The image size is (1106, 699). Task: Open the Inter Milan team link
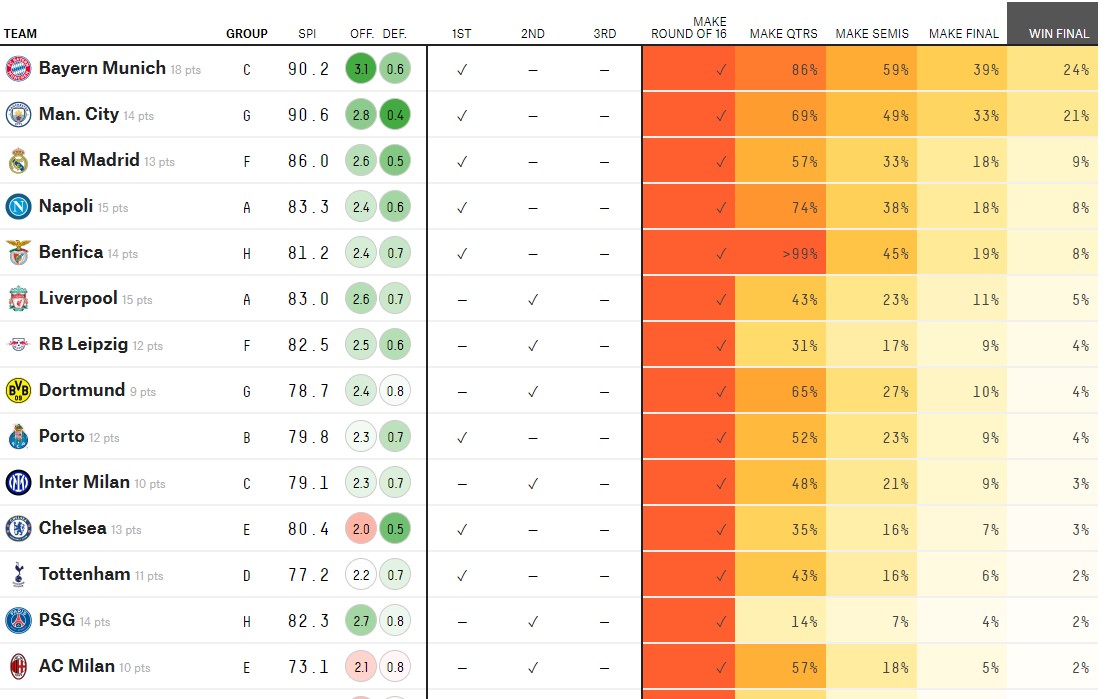[84, 483]
